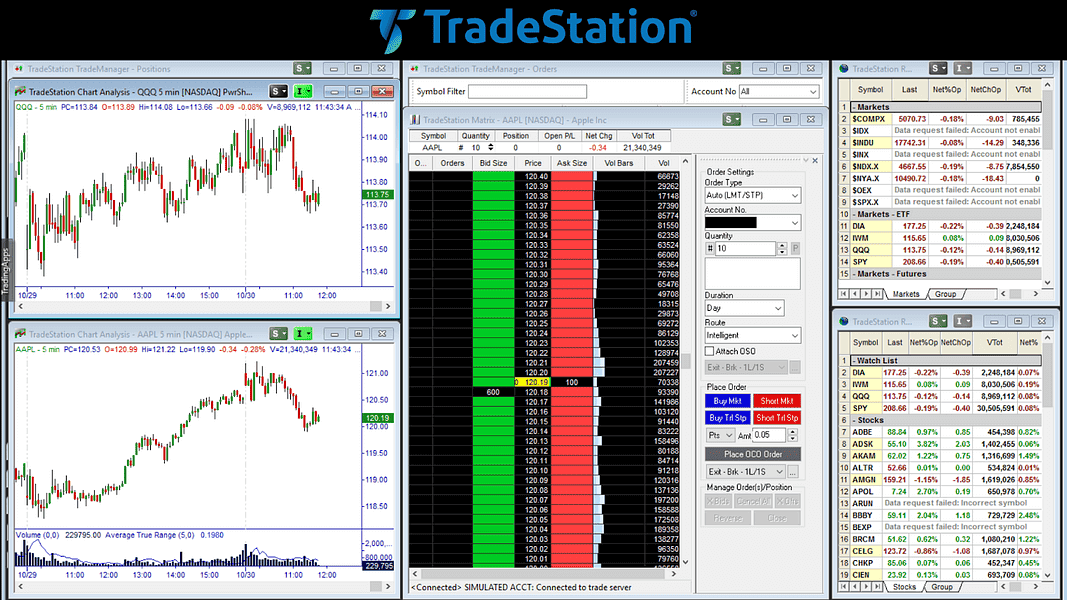Switch to Group tab in Markets RadarScreen
The width and height of the screenshot is (1067, 600).
(945, 294)
